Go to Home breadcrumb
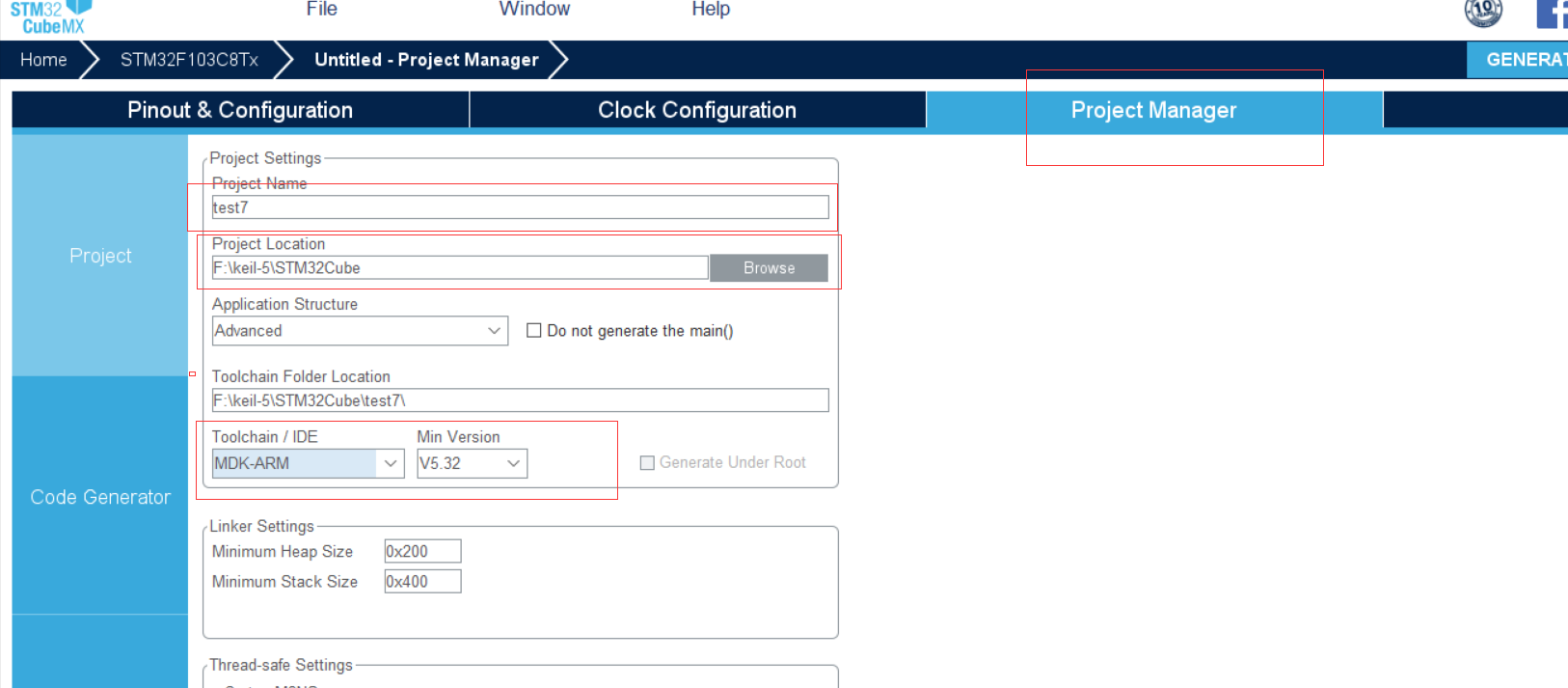 [x=43, y=60]
